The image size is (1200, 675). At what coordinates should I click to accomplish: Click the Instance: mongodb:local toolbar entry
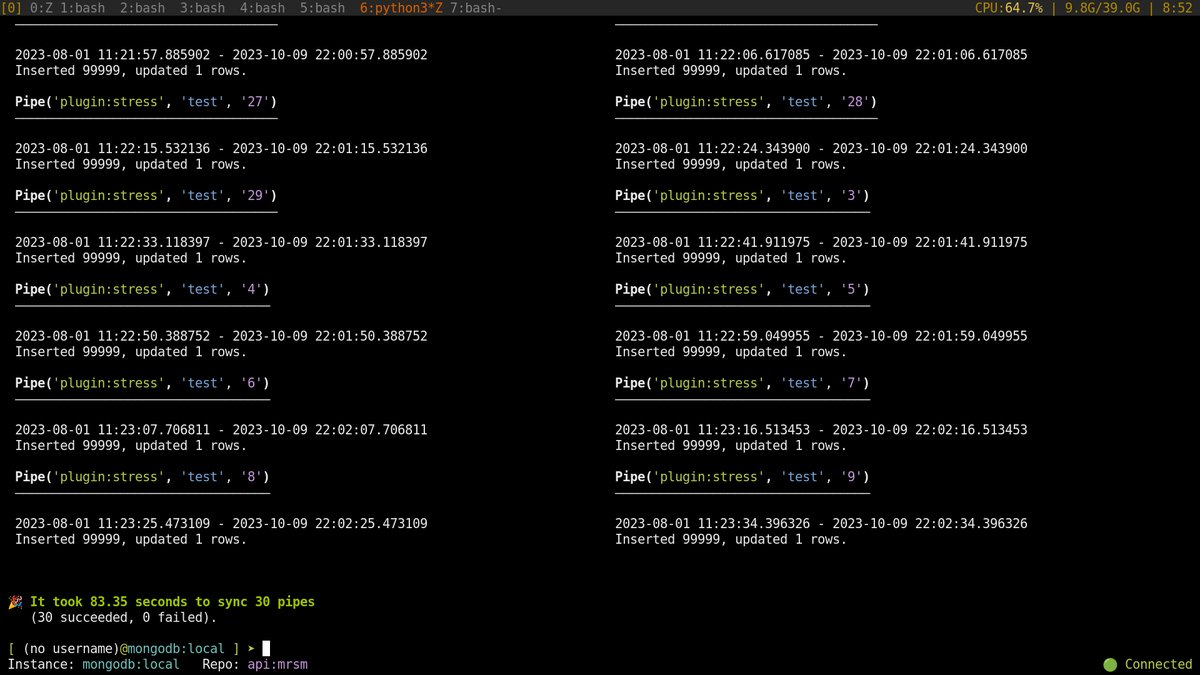click(94, 664)
